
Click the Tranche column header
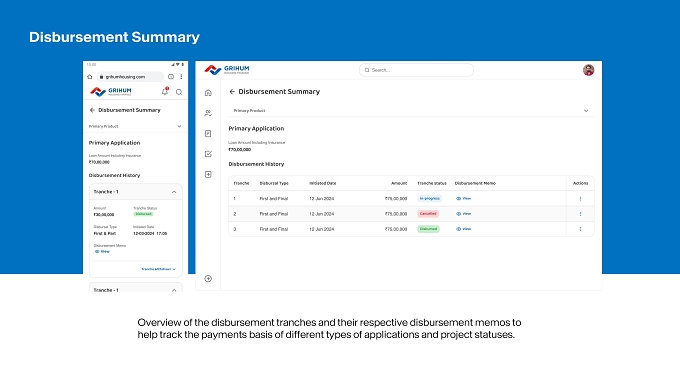click(241, 183)
